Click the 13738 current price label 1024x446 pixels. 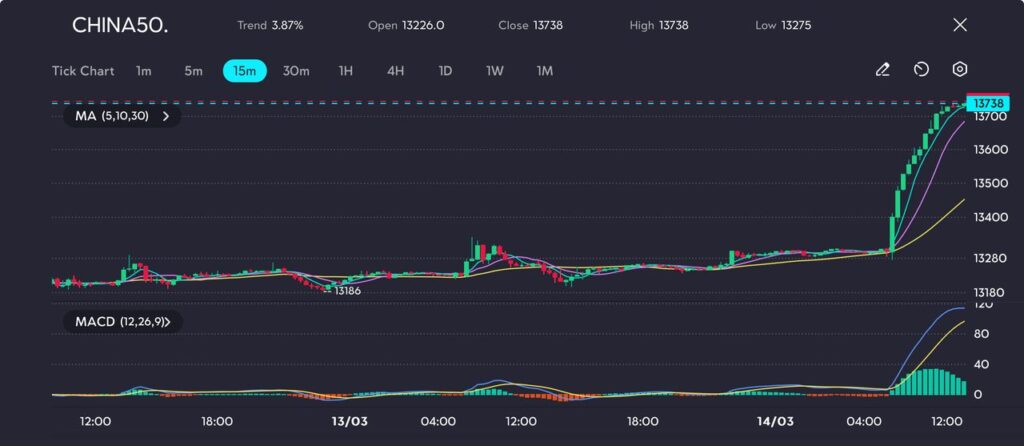(x=988, y=103)
